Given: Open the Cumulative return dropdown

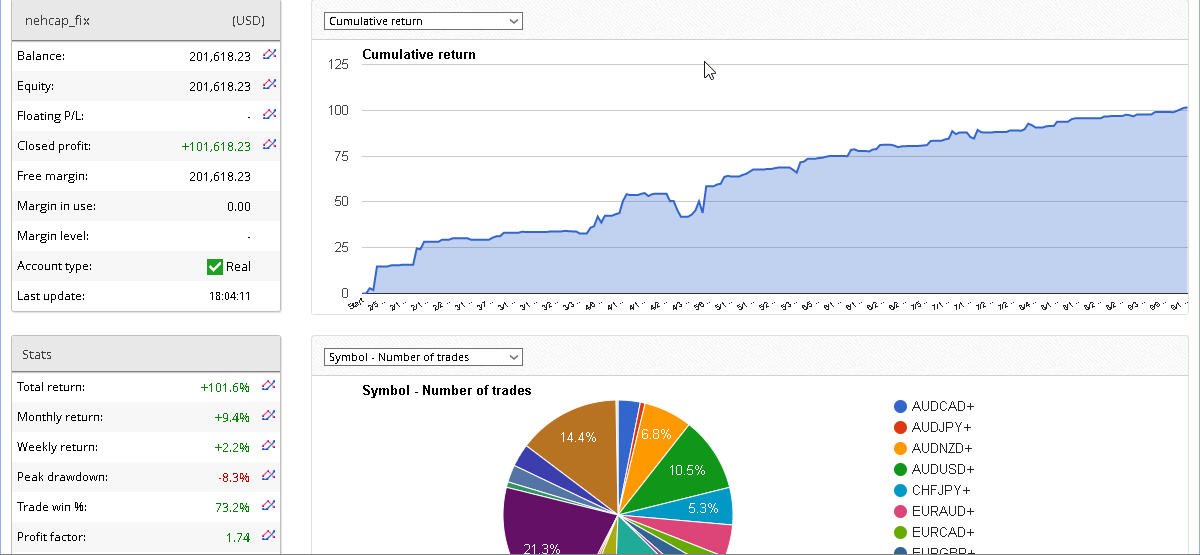Looking at the screenshot, I should [423, 21].
